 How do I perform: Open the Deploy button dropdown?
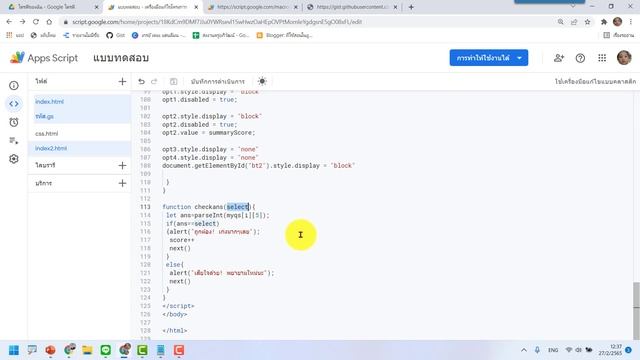click(489, 58)
